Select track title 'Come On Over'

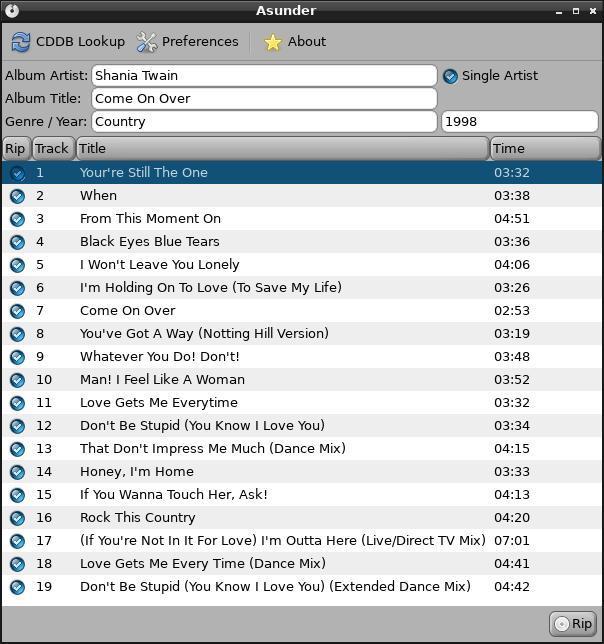[128, 310]
